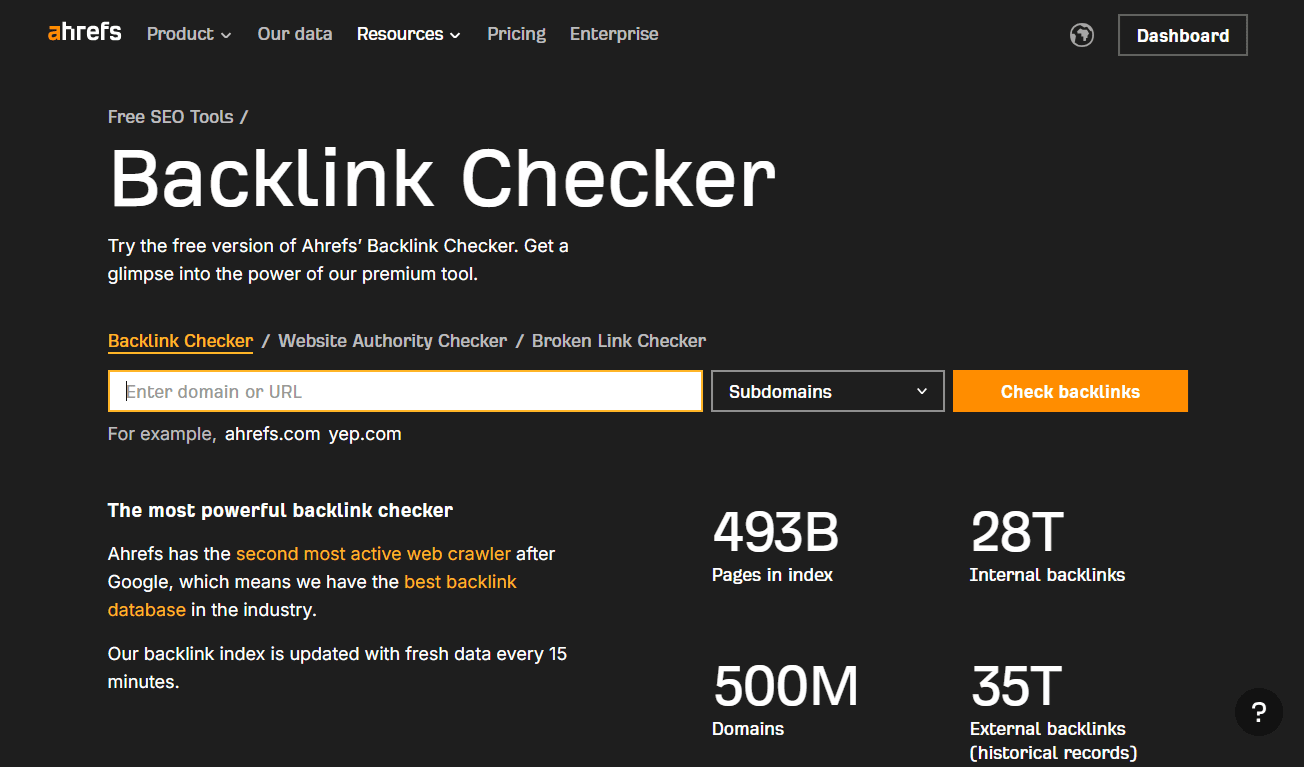Open the help question mark bubble
1304x767 pixels.
[x=1258, y=712]
